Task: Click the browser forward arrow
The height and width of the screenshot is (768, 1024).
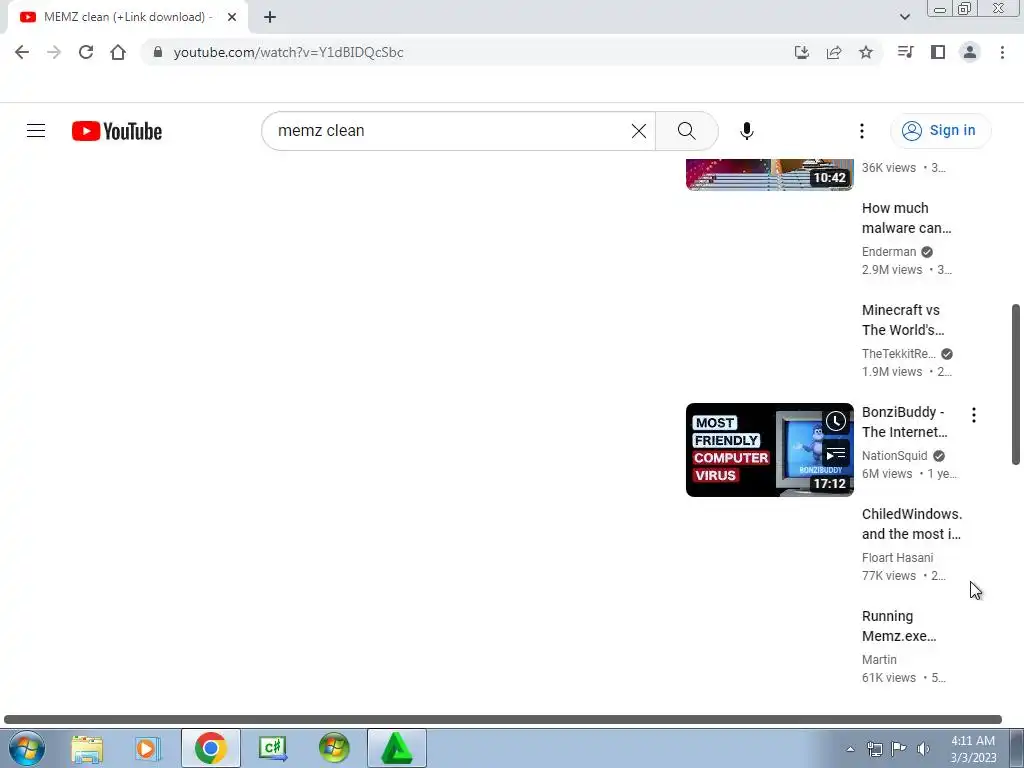Action: [x=54, y=52]
